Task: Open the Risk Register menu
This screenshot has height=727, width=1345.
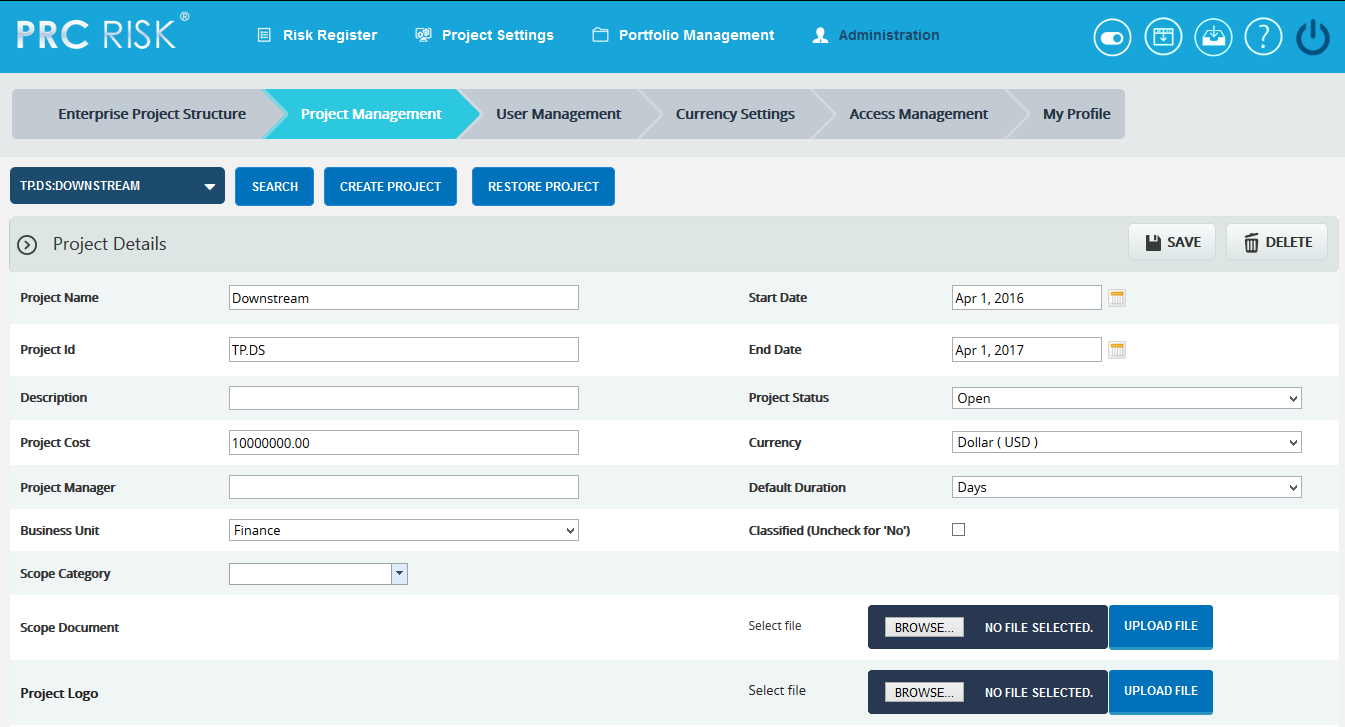Action: [318, 35]
